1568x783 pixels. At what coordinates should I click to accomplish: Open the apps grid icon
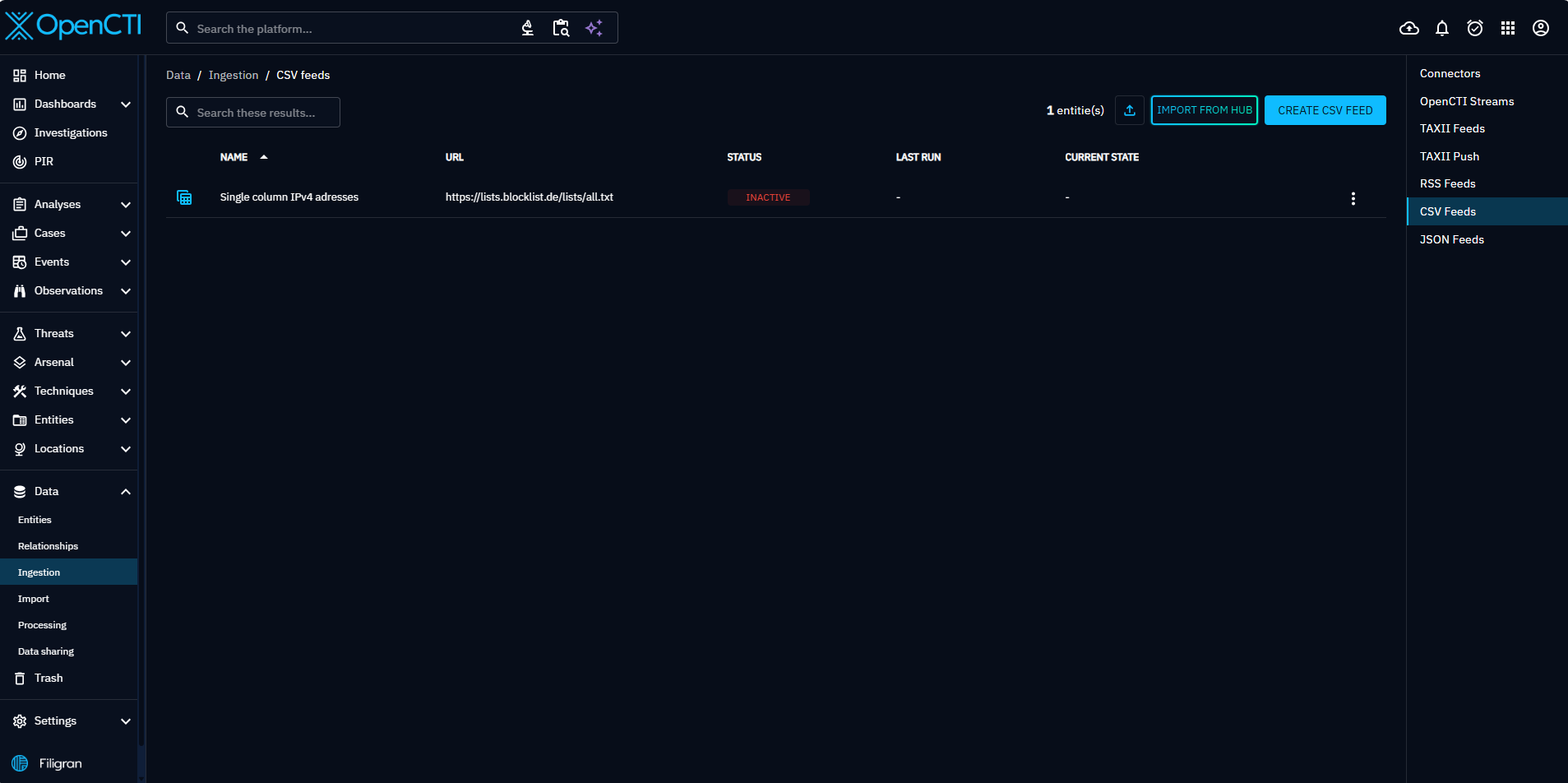pos(1507,29)
